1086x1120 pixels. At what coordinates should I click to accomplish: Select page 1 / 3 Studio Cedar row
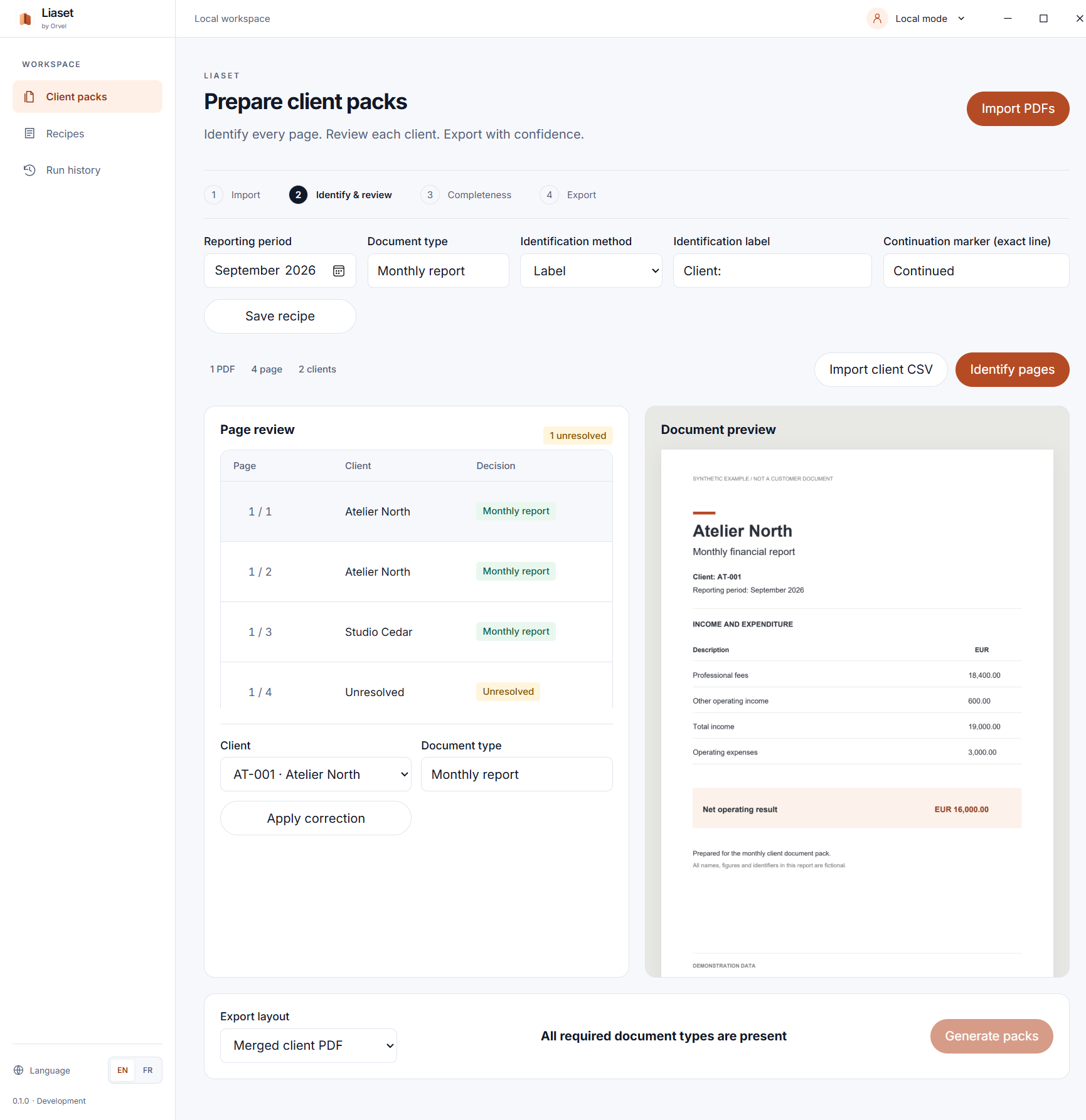click(x=417, y=632)
